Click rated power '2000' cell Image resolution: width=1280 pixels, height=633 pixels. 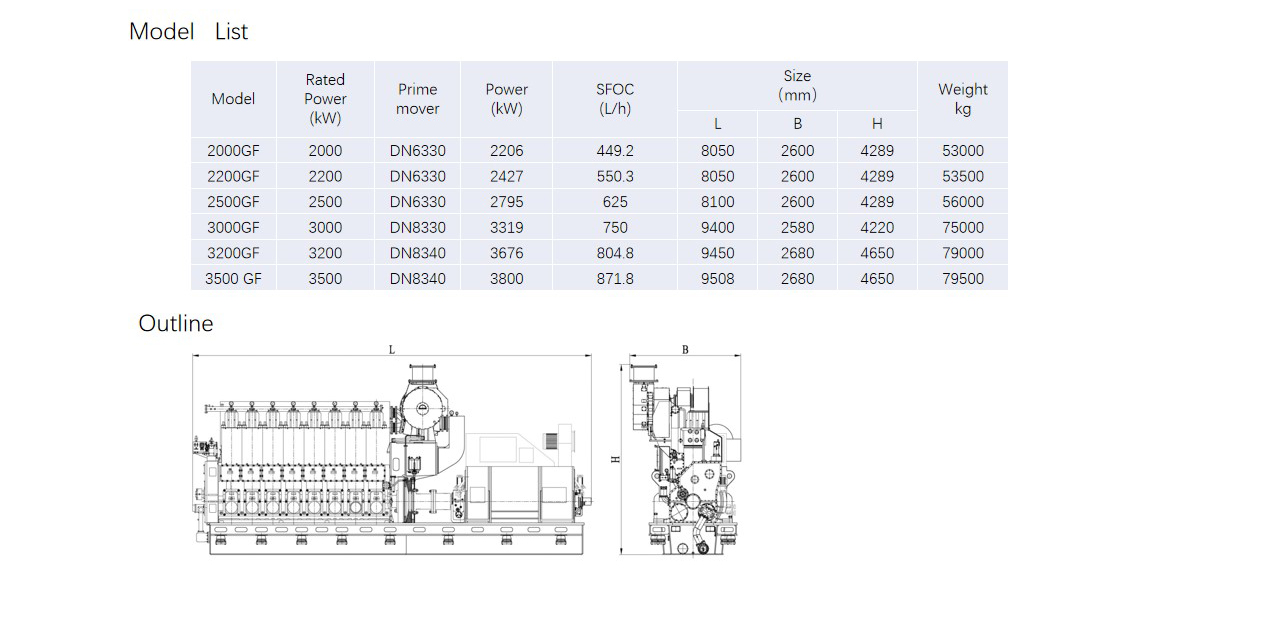coord(325,151)
